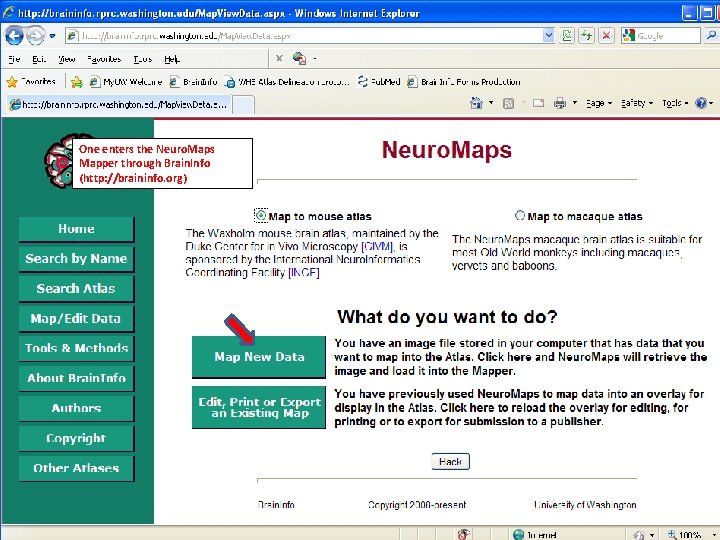Select Map to mouse atlas radio
720x540 pixels.
[261, 215]
